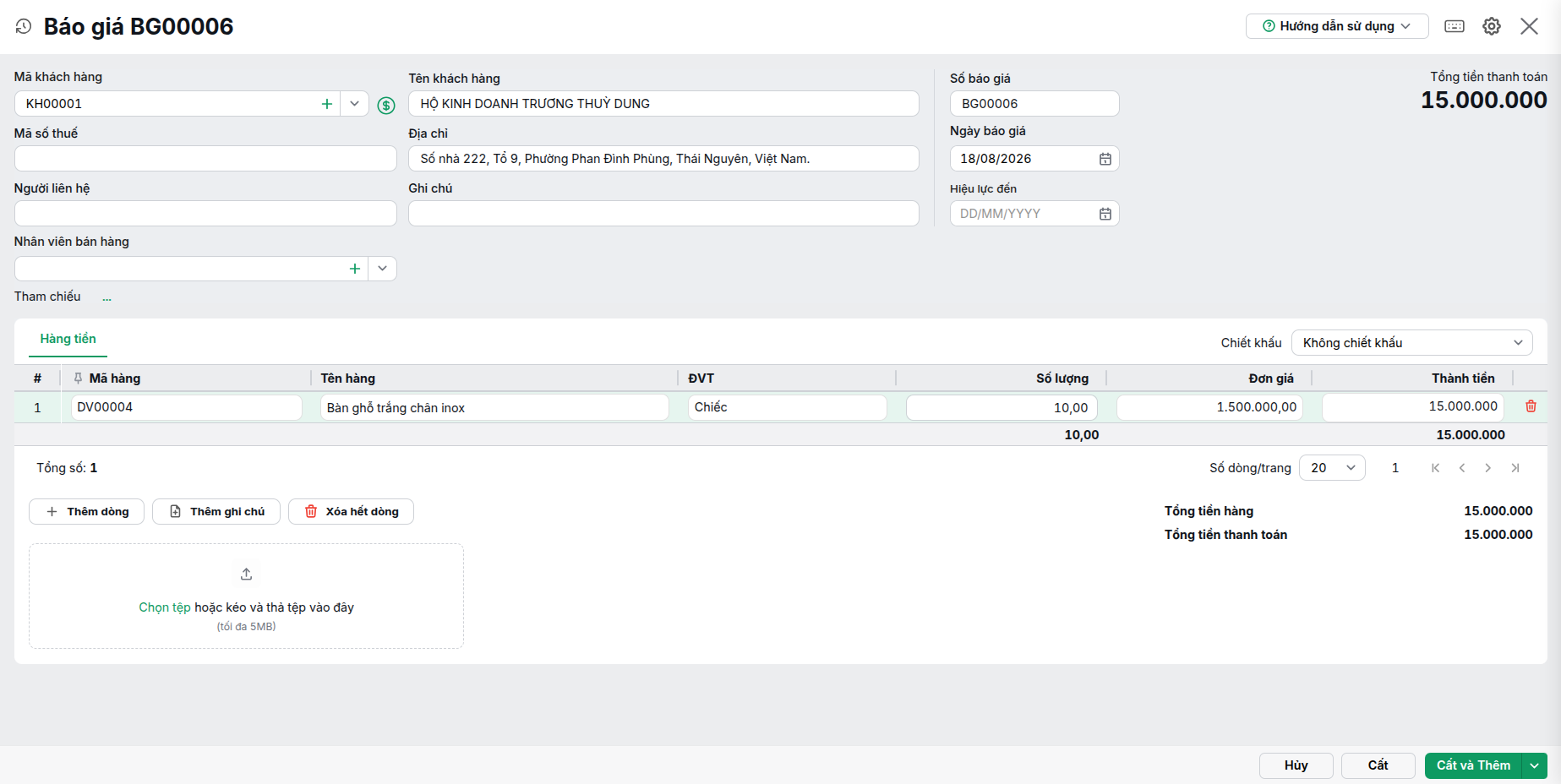Expand the Nhân viên bán hàng dropdown
The height and width of the screenshot is (784, 1561).
point(382,269)
